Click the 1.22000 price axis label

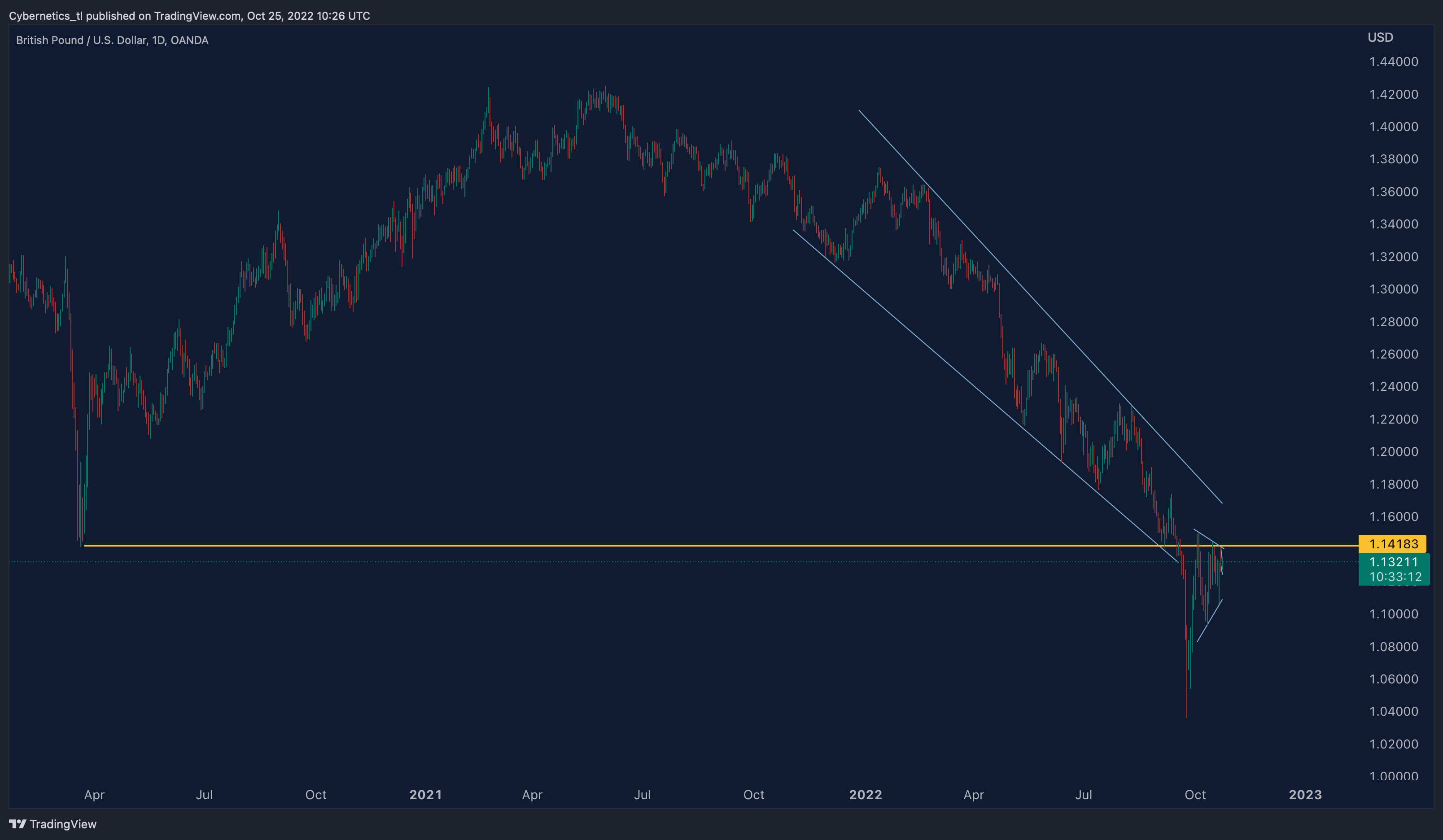point(1393,419)
